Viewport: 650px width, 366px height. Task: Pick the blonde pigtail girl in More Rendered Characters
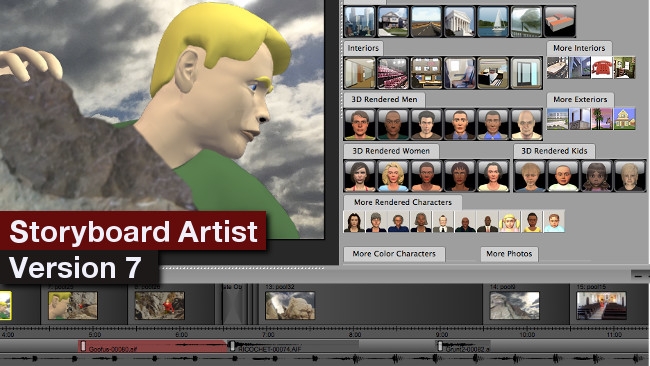pyautogui.click(x=509, y=221)
